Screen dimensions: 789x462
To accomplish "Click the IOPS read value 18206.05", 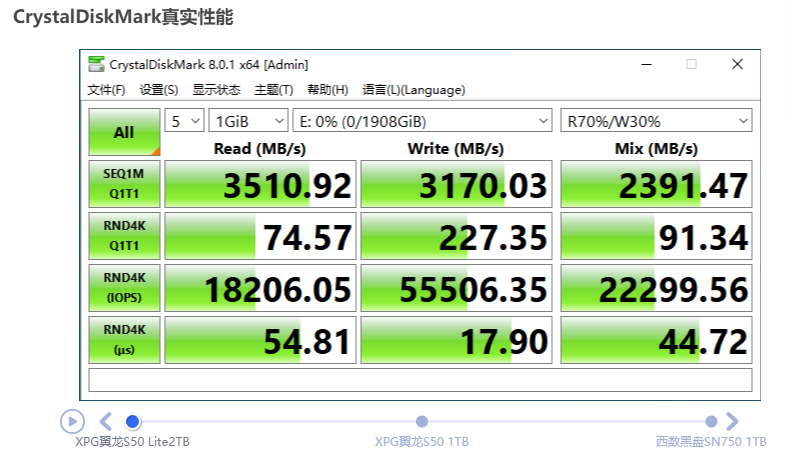I will 260,288.
